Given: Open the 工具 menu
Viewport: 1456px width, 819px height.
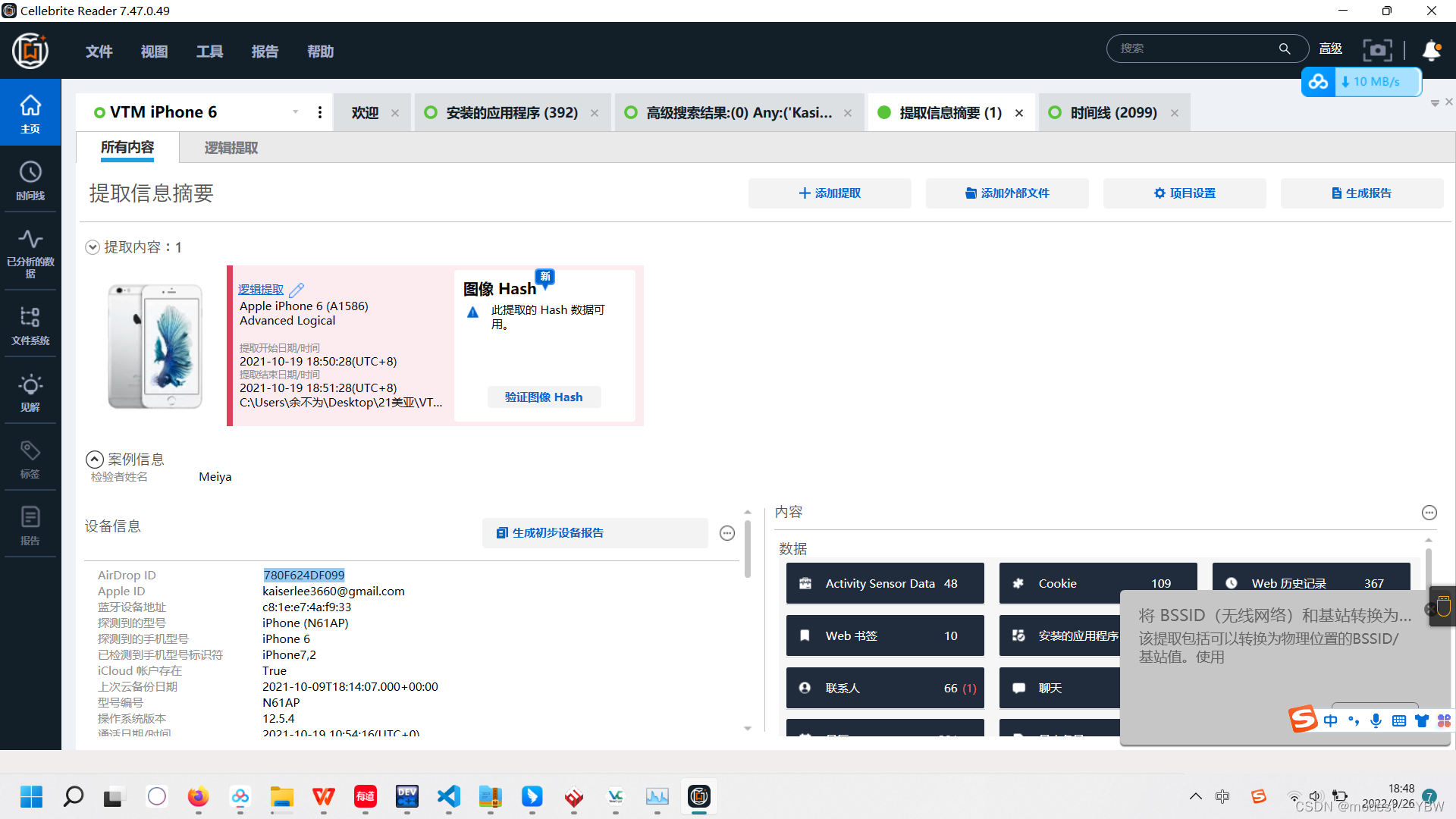Looking at the screenshot, I should click(x=209, y=52).
